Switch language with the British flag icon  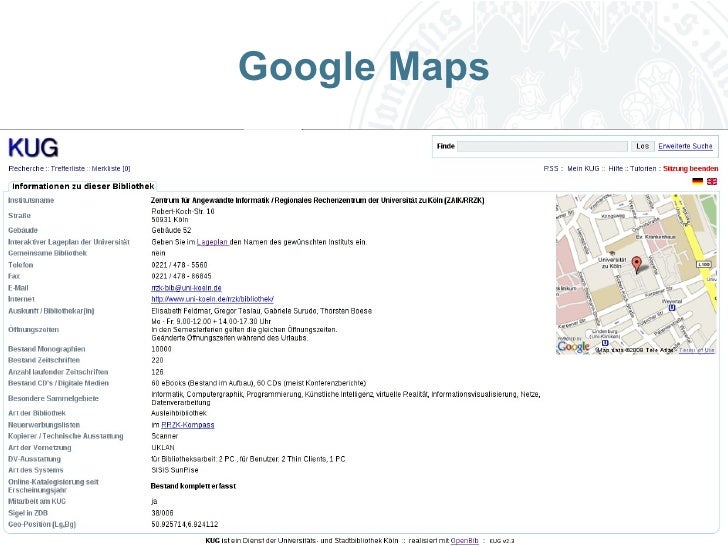[x=712, y=182]
